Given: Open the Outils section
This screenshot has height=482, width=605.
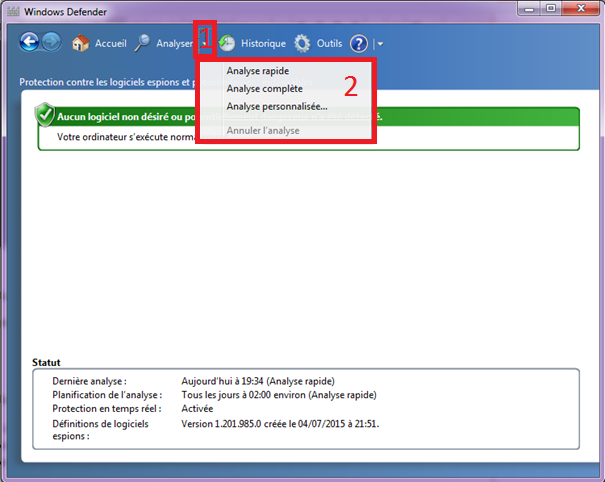Looking at the screenshot, I should click(x=330, y=44).
